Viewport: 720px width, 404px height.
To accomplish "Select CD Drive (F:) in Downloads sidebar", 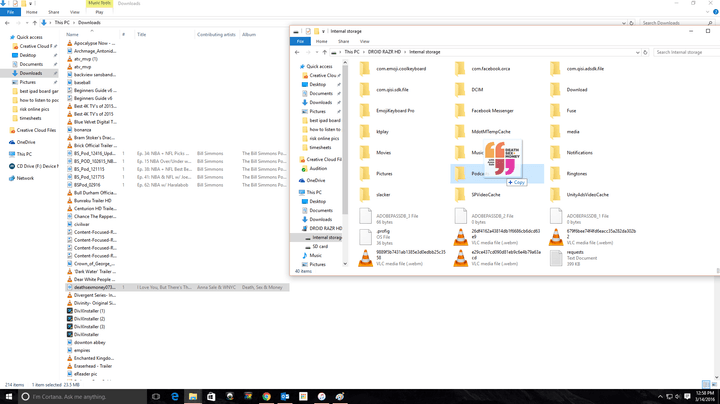I will 34,166.
